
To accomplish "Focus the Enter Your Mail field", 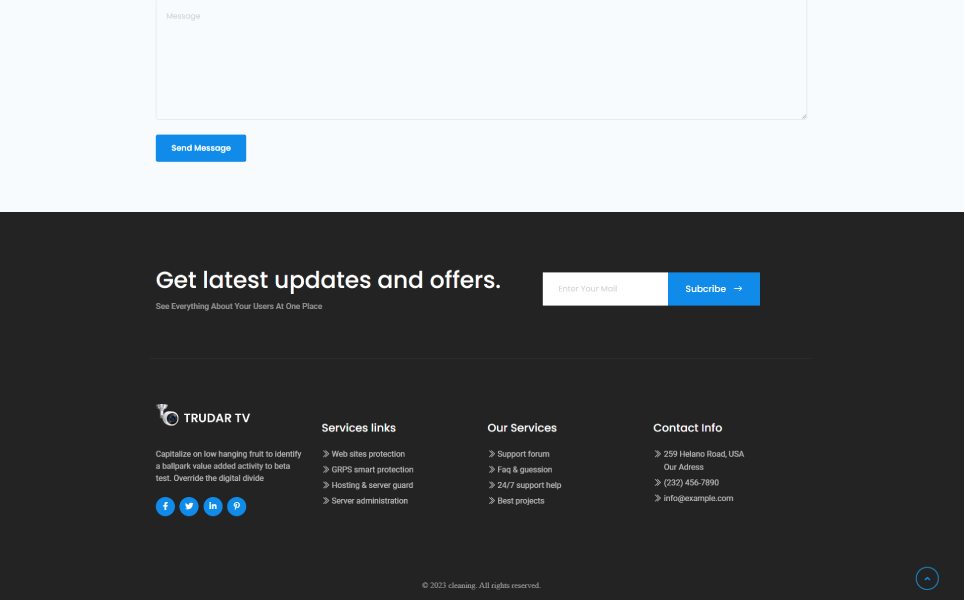I will pyautogui.click(x=605, y=289).
